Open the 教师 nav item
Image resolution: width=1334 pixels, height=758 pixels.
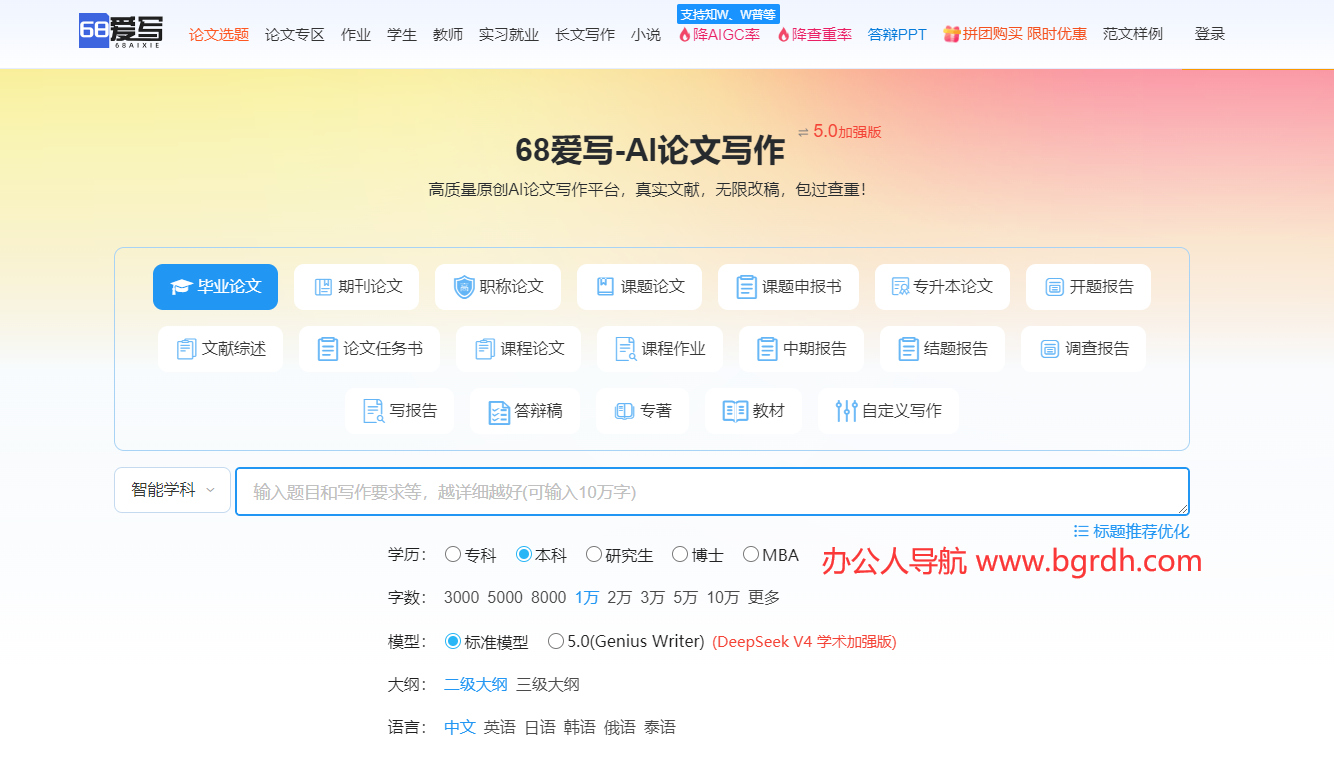coord(448,34)
